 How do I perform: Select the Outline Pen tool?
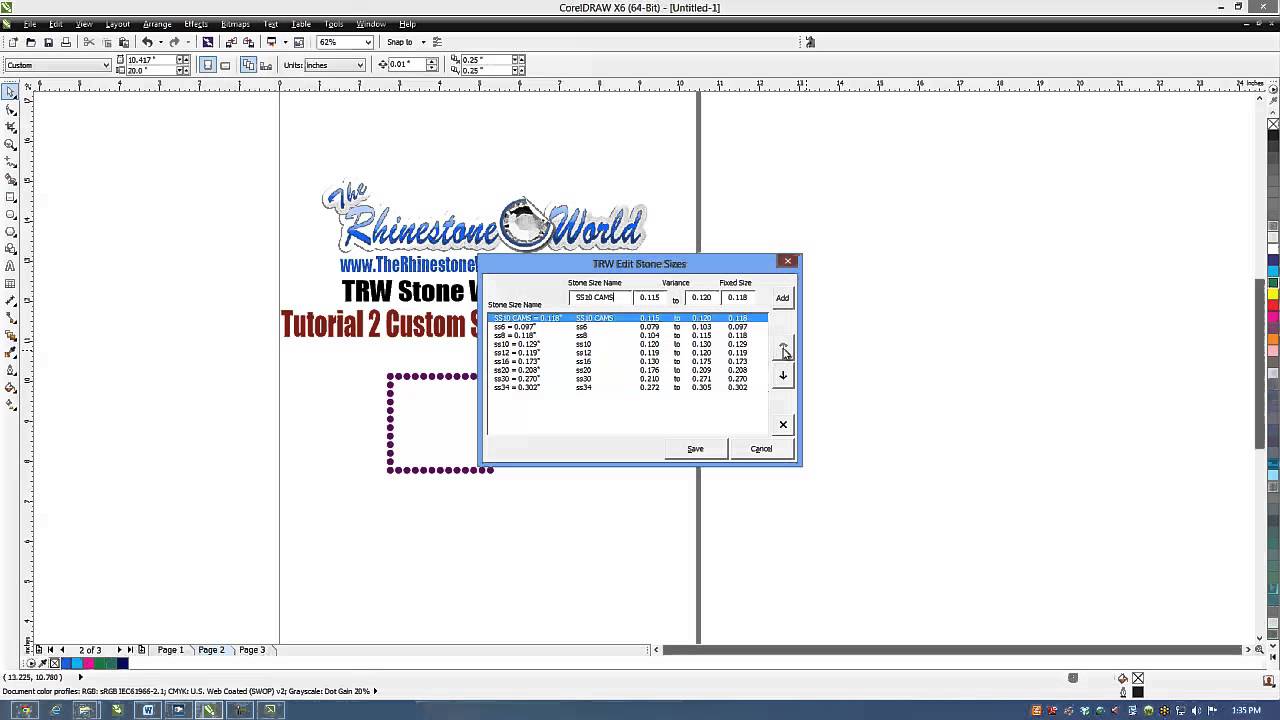[x=10, y=370]
